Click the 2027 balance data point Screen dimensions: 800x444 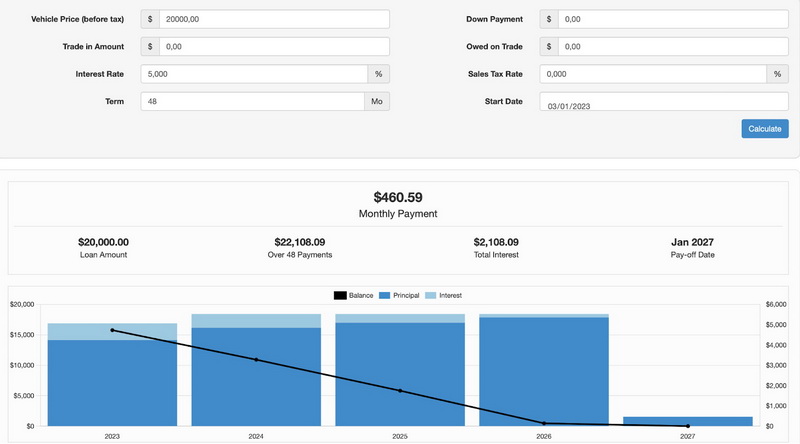pyautogui.click(x=688, y=426)
